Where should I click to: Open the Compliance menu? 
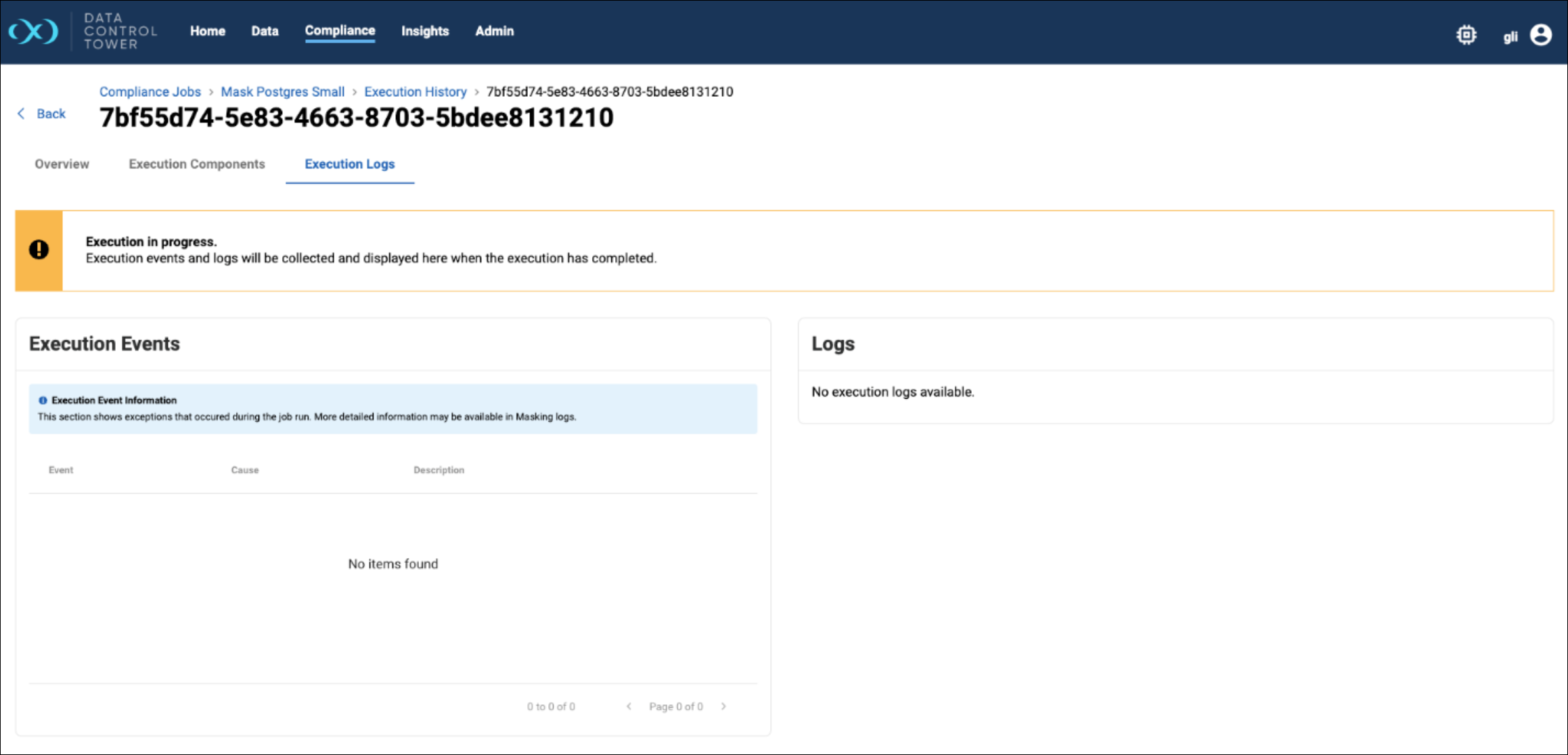(340, 31)
